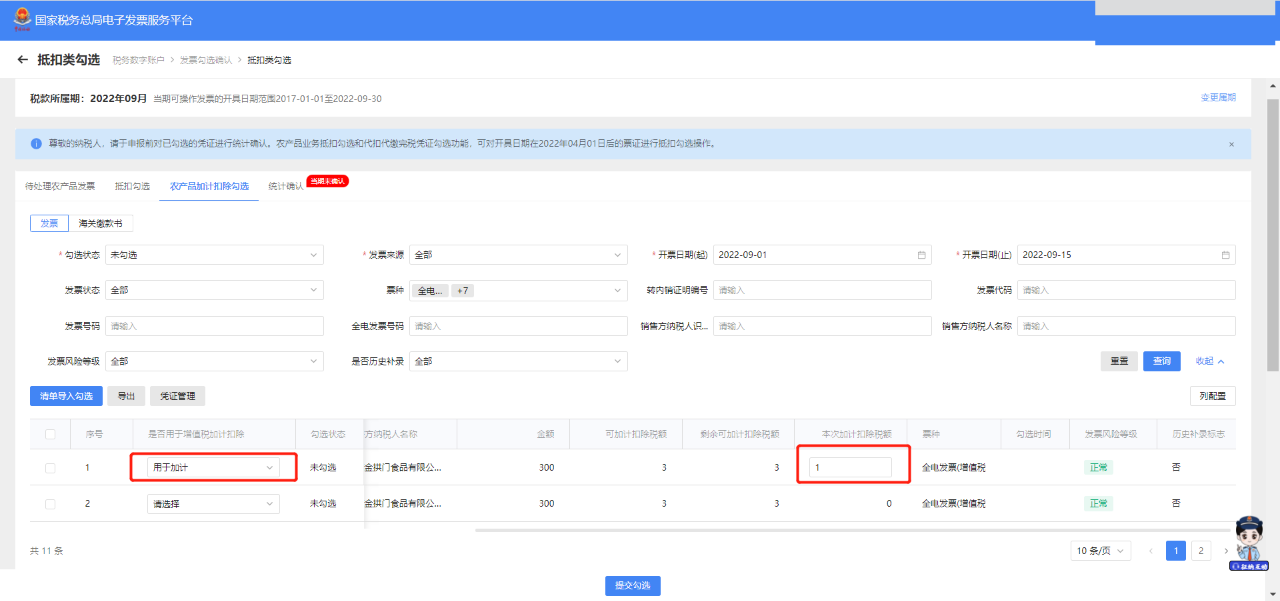Click the 查询 search button
1280x601 pixels.
click(x=1161, y=361)
